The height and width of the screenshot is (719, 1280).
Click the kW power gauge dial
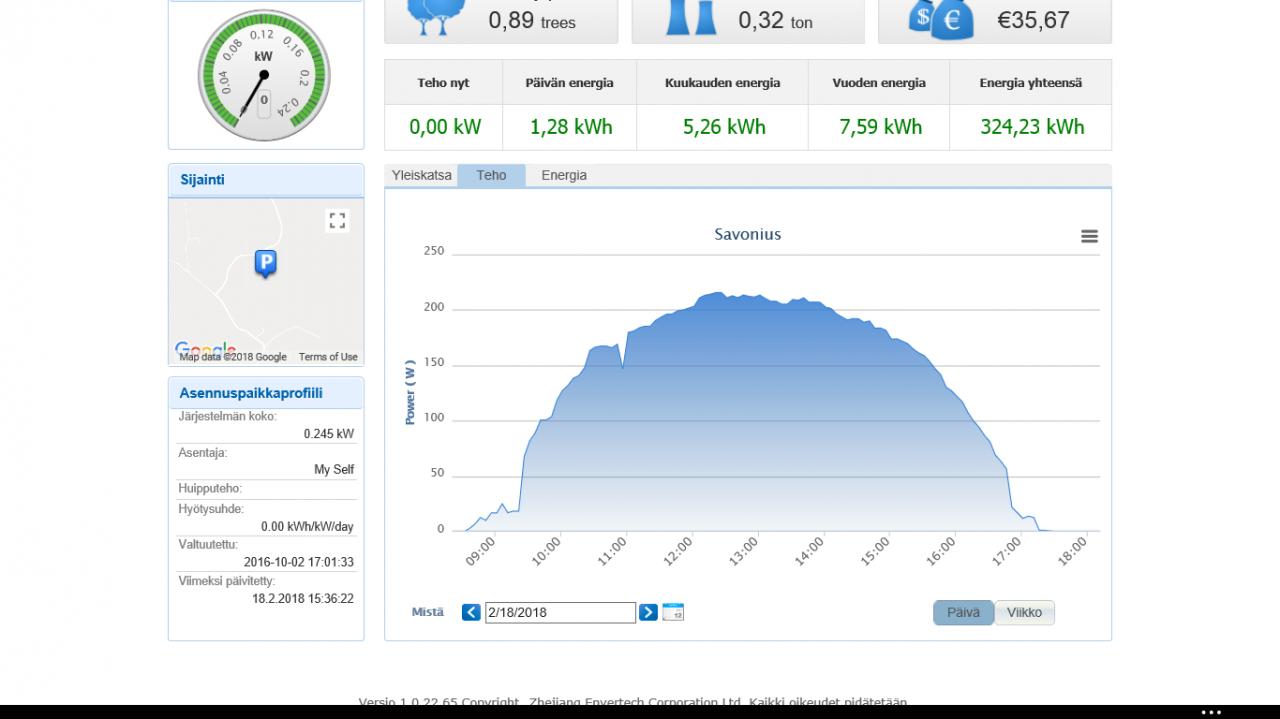tap(264, 76)
